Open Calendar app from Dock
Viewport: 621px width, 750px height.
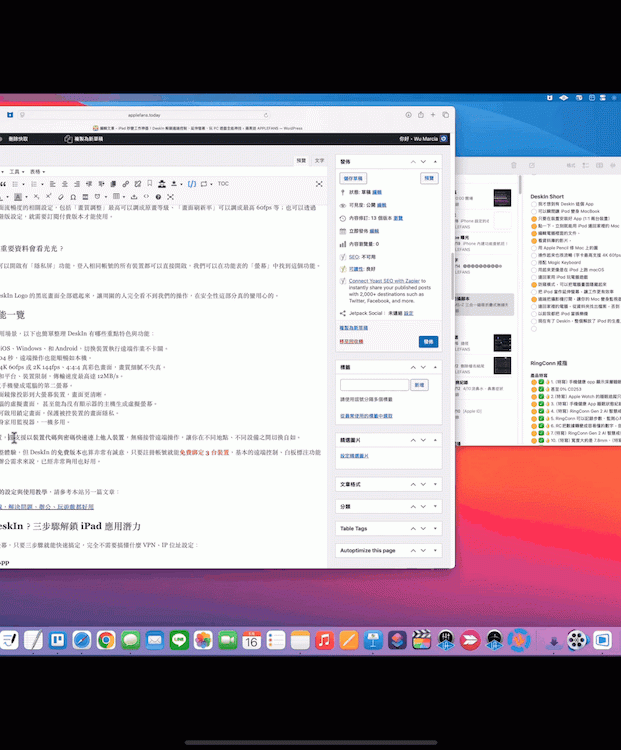point(252,639)
